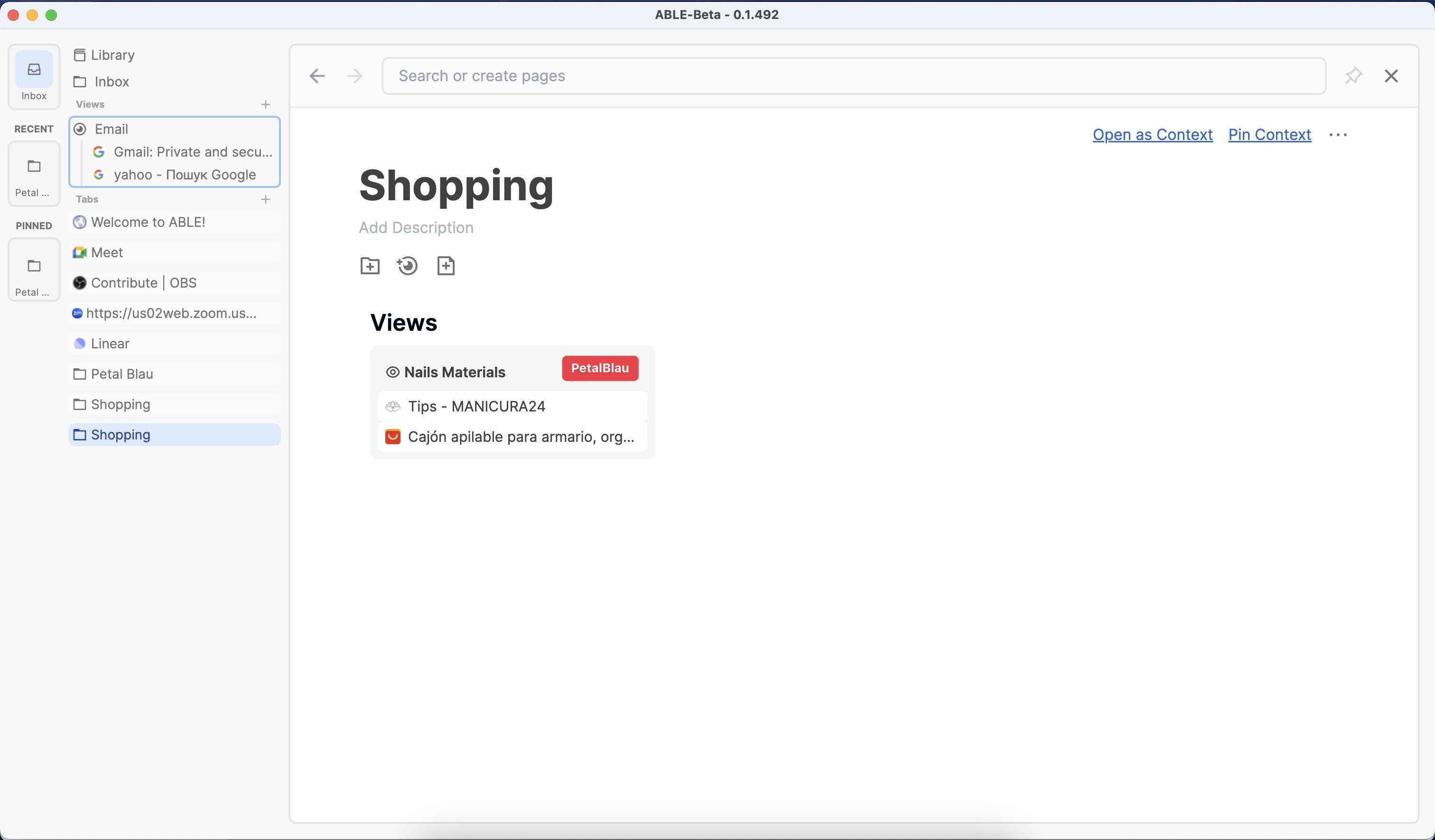Close the Shopping panel with X
This screenshot has height=840, width=1435.
[x=1390, y=76]
